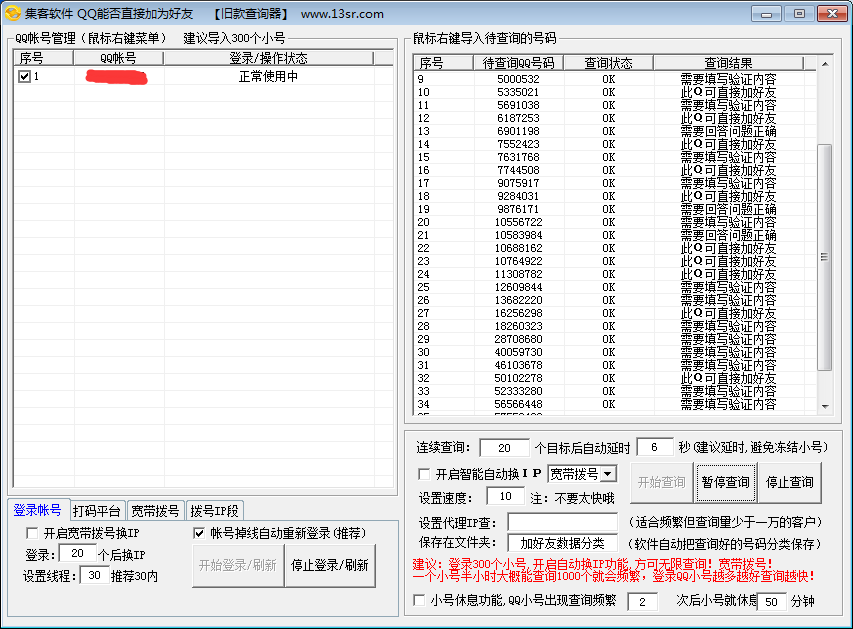Click scroll down arrow of results list
853x629 pixels.
(825, 406)
